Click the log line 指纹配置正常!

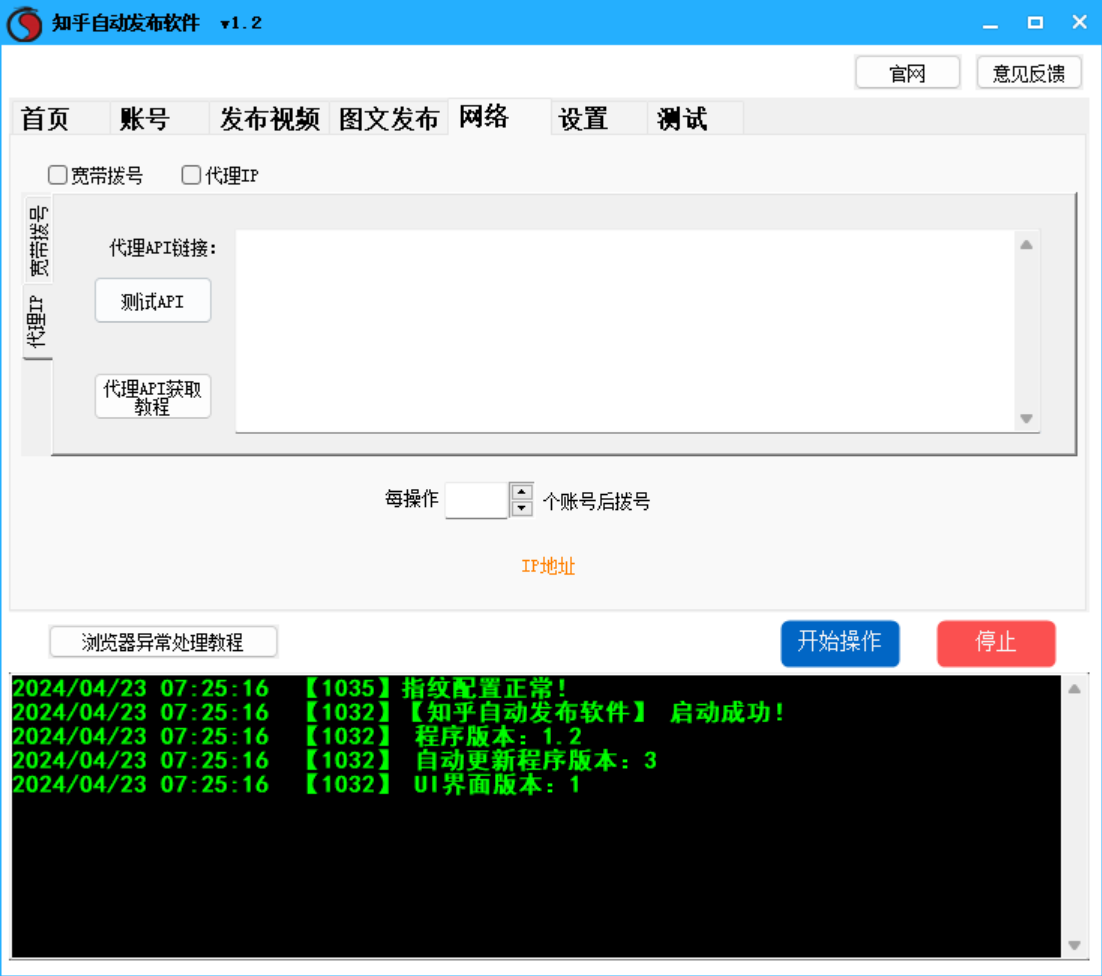pyautogui.click(x=290, y=688)
